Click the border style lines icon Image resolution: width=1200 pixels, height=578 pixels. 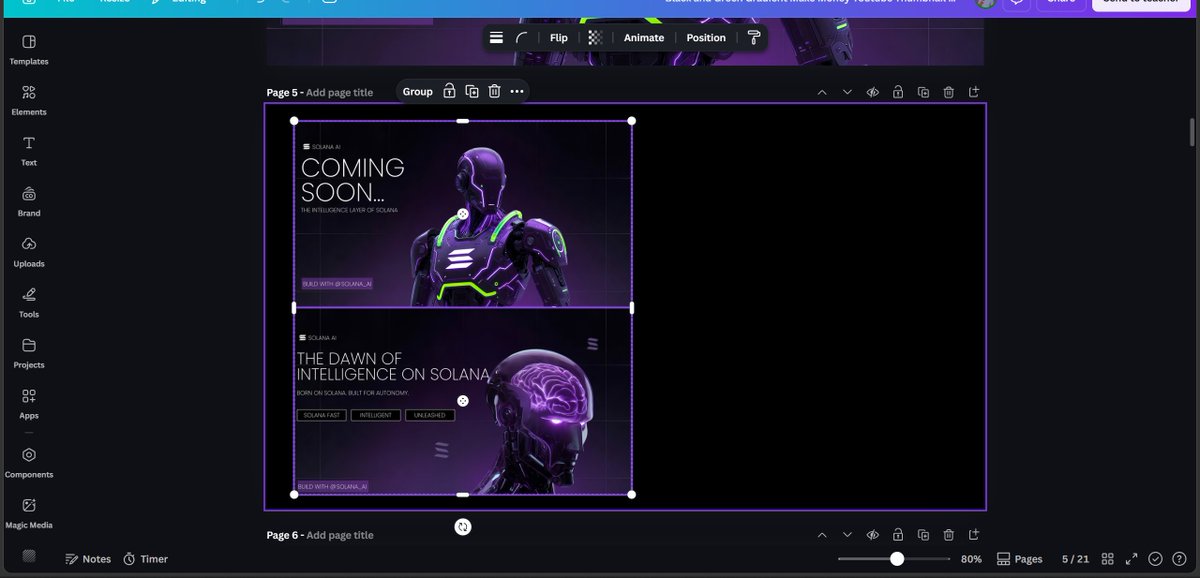pos(496,38)
